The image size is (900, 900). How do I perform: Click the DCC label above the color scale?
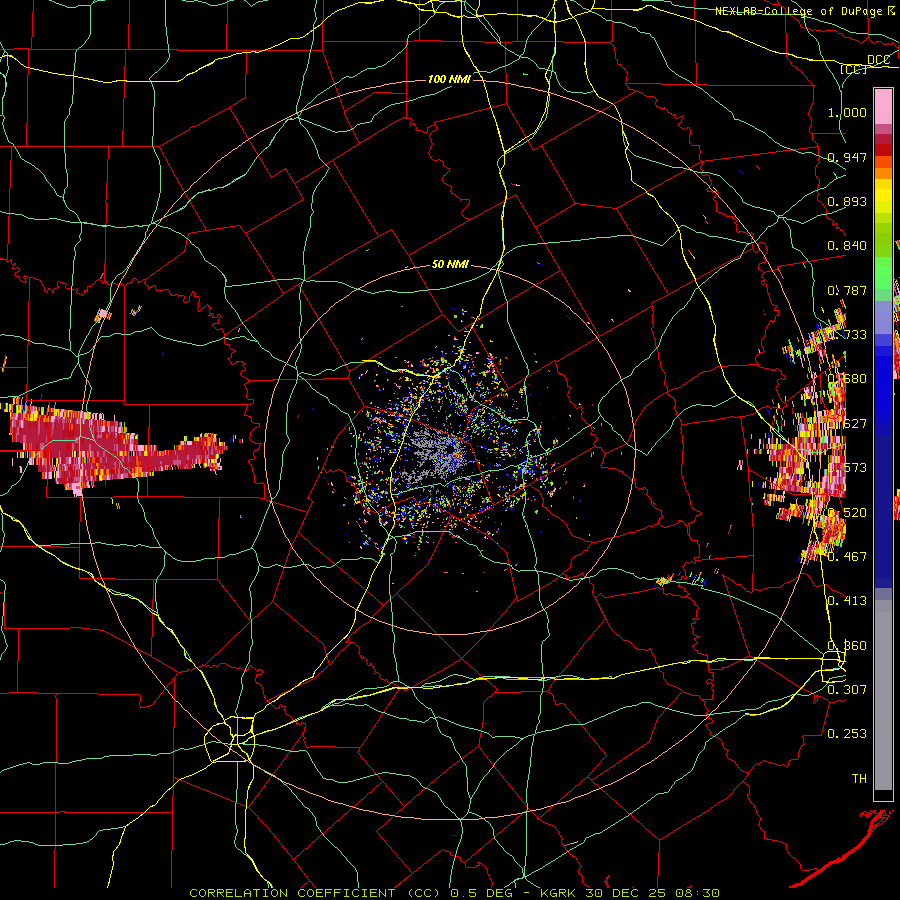(x=878, y=59)
